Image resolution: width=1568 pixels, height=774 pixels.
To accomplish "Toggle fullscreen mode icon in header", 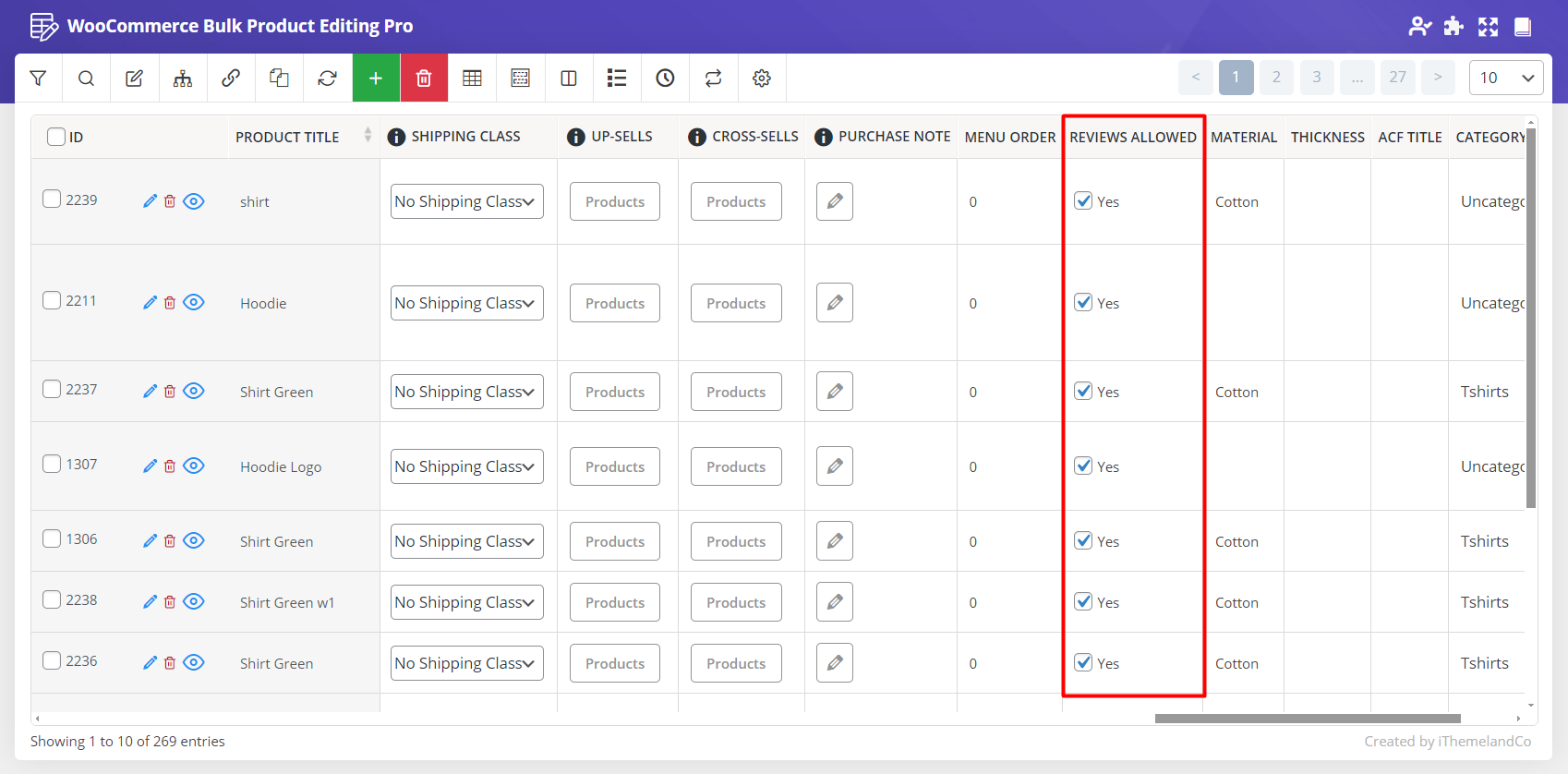I will (1488, 27).
